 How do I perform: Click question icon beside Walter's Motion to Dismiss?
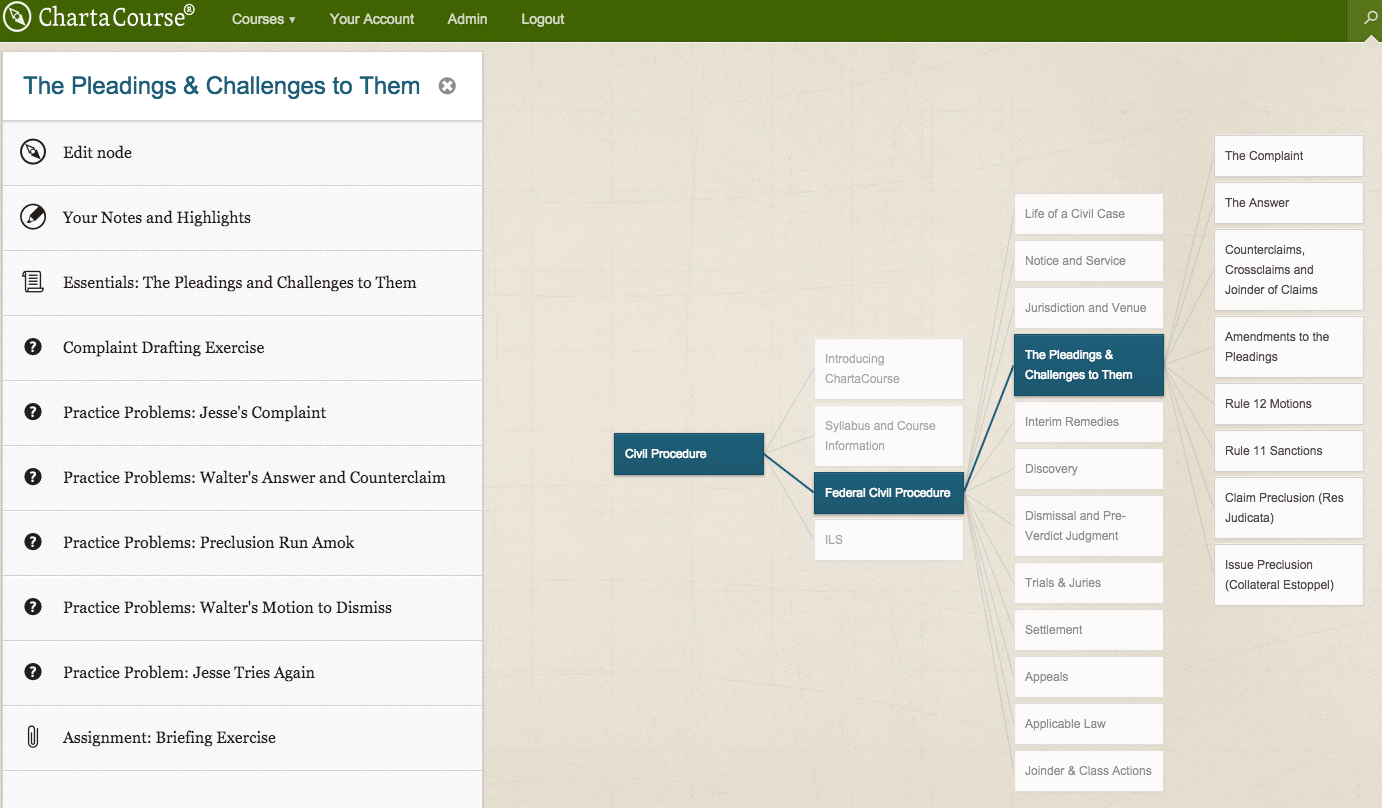tap(33, 607)
